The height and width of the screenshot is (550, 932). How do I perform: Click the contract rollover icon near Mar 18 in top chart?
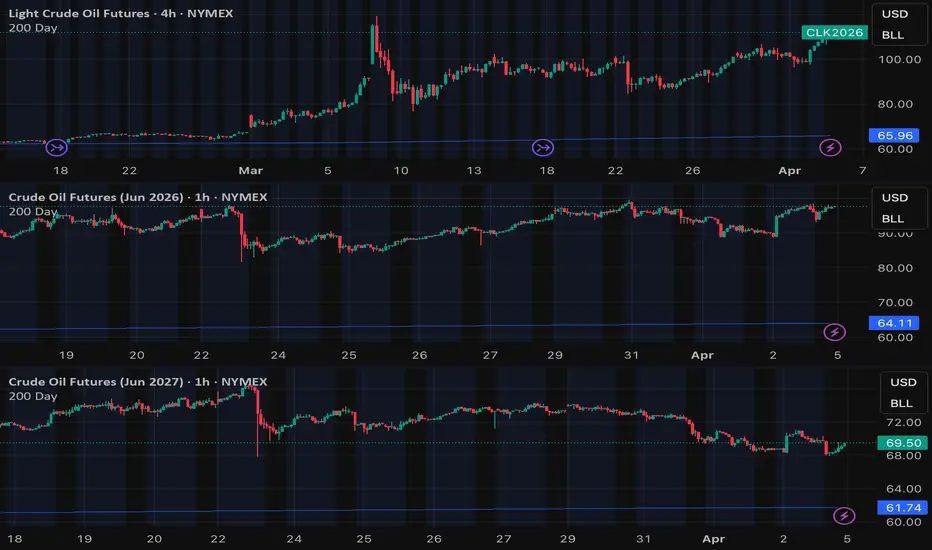[543, 147]
